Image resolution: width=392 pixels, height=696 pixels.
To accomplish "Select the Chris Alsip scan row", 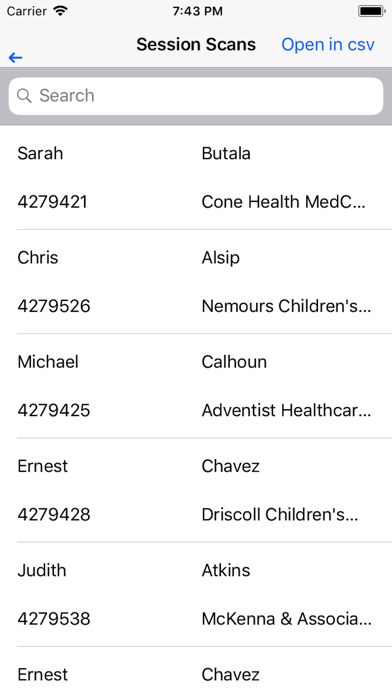I will (x=196, y=282).
